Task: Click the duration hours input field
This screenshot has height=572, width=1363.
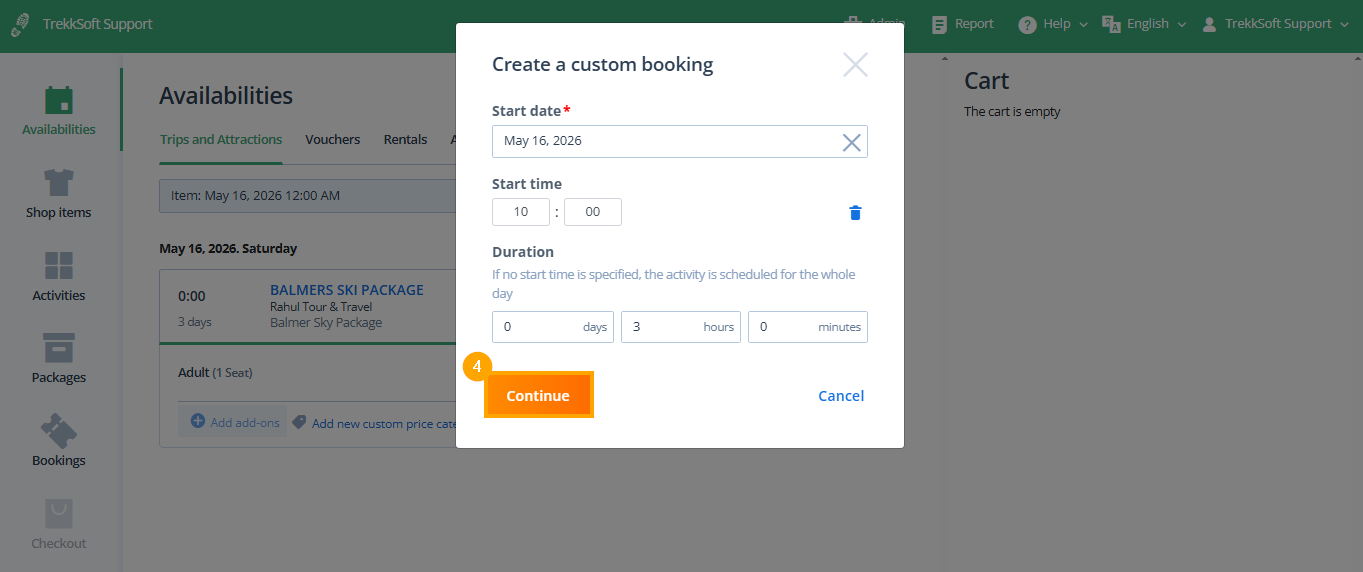Action: [665, 327]
